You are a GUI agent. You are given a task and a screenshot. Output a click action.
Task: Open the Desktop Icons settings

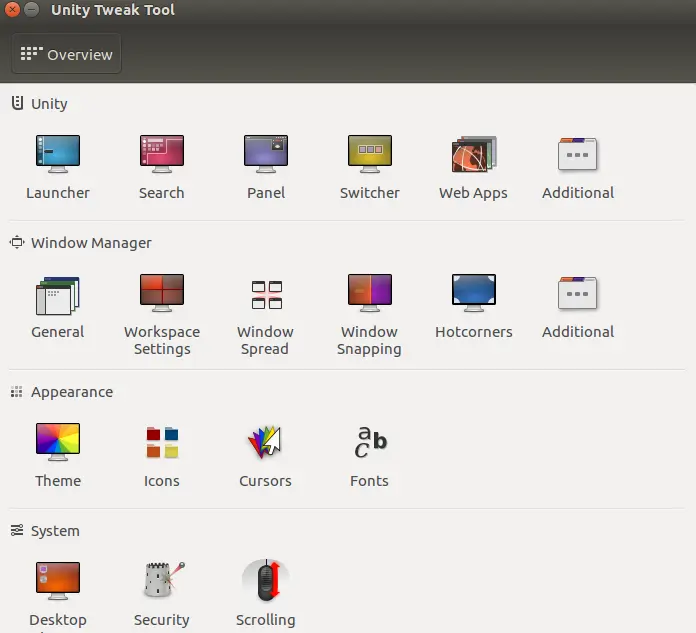point(58,581)
